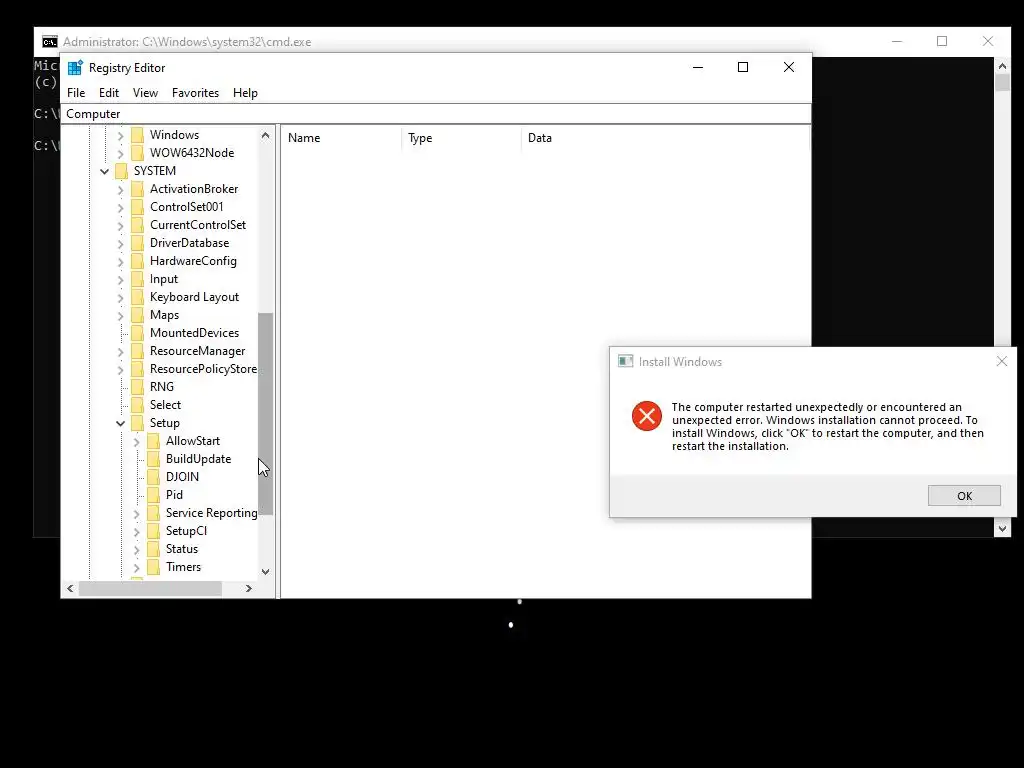Expand the Service Reporting key
The height and width of the screenshot is (768, 1024).
point(136,513)
